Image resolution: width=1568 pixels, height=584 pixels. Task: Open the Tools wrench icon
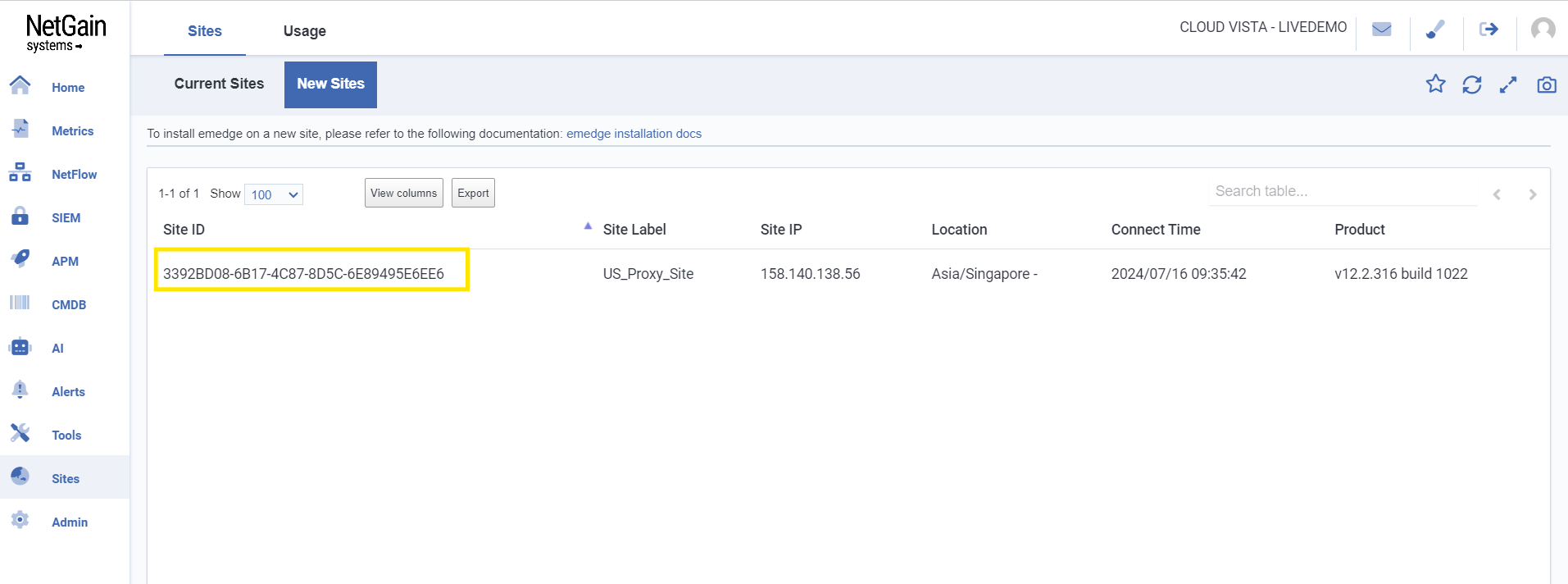click(20, 433)
